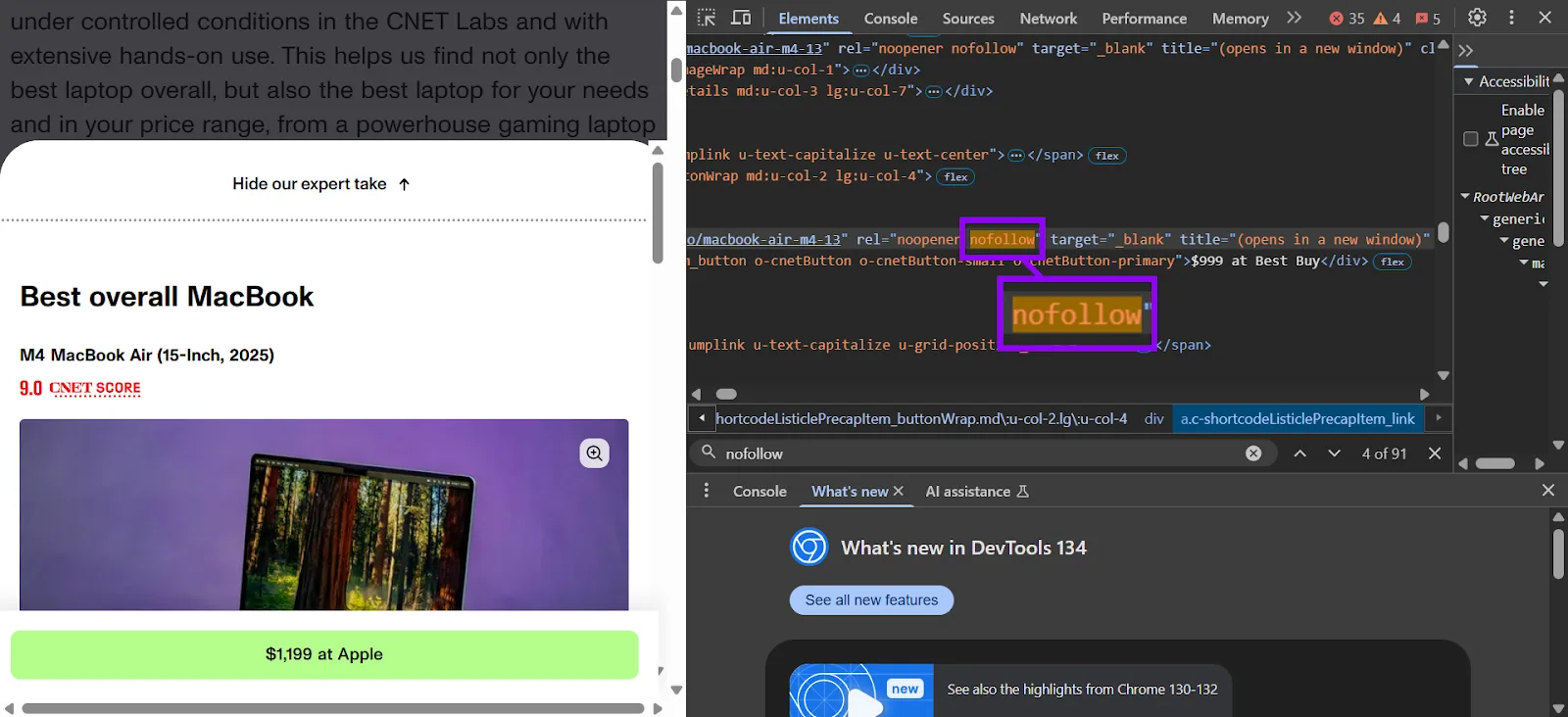Toggle the device toolbar icon
Image resolution: width=1568 pixels, height=717 pixels.
coord(741,18)
